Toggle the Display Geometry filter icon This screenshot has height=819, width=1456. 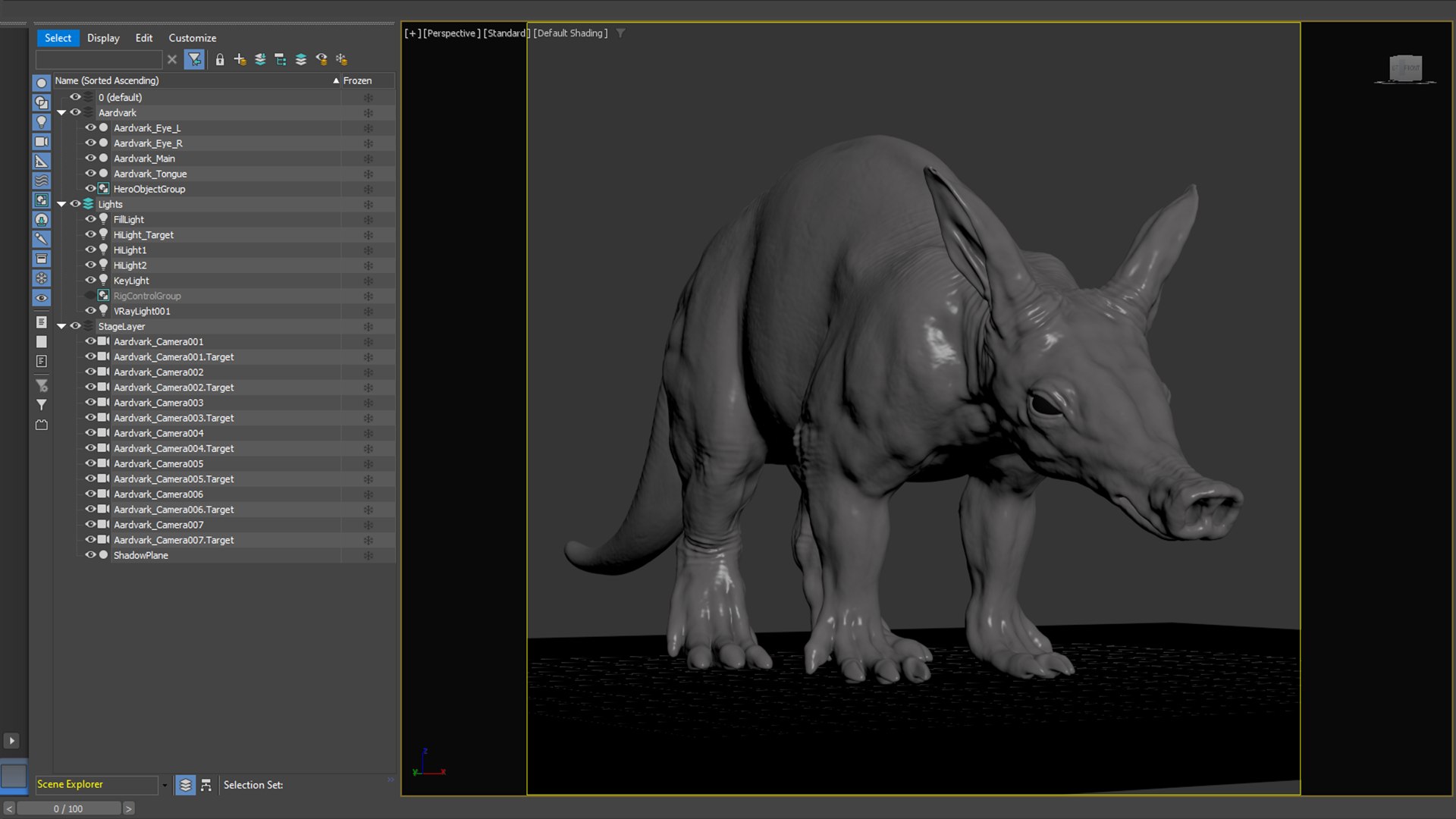click(x=42, y=83)
